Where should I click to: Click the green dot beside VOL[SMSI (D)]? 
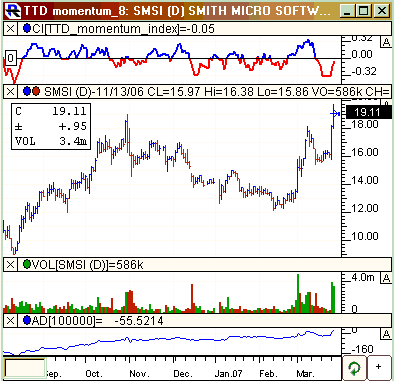(x=27, y=265)
